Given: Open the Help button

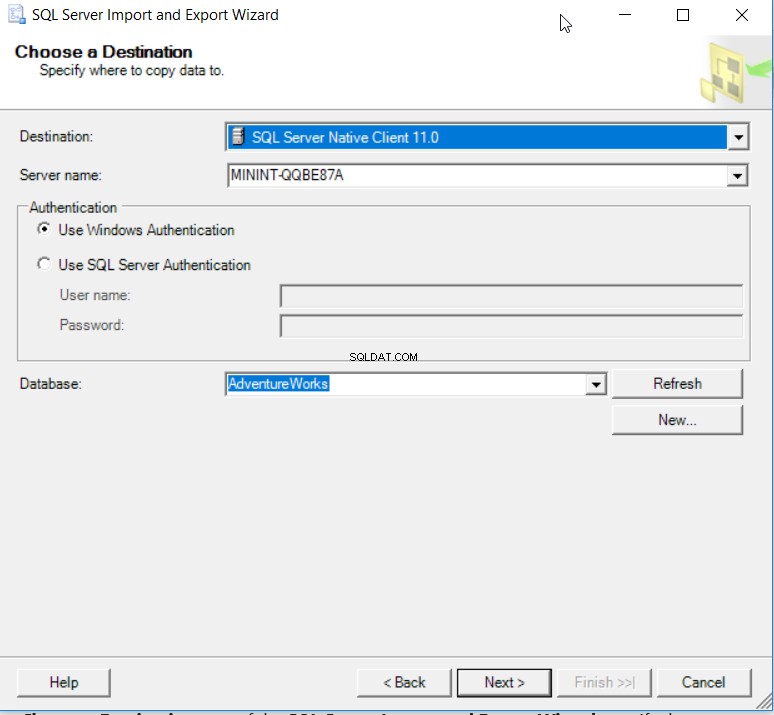Looking at the screenshot, I should tap(64, 682).
